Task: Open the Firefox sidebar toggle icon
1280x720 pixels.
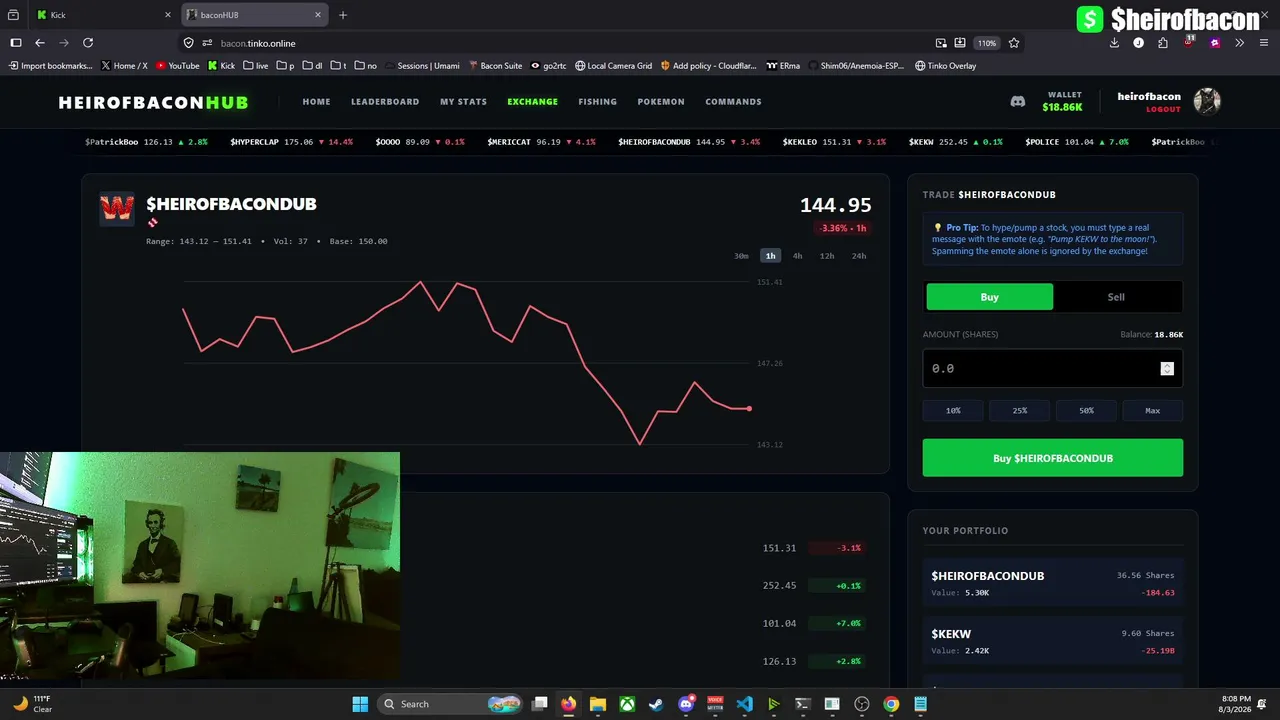Action: [16, 43]
